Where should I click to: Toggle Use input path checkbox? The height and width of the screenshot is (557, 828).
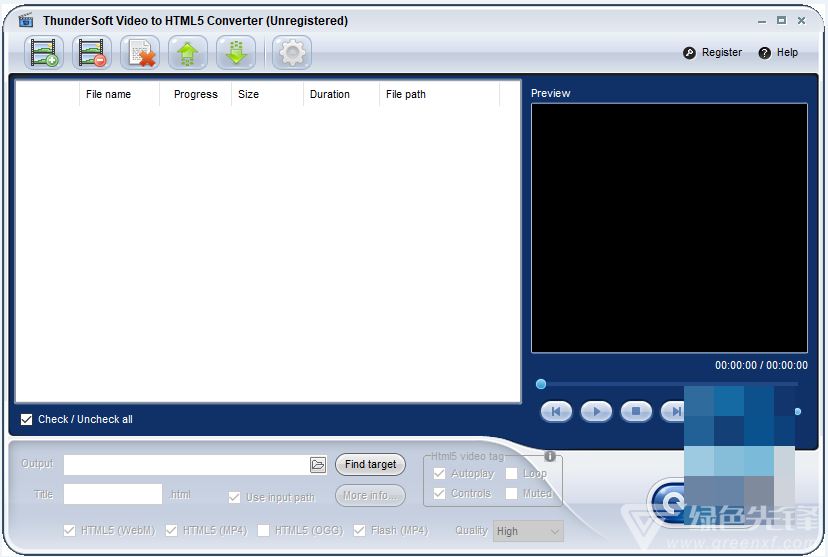(x=234, y=497)
